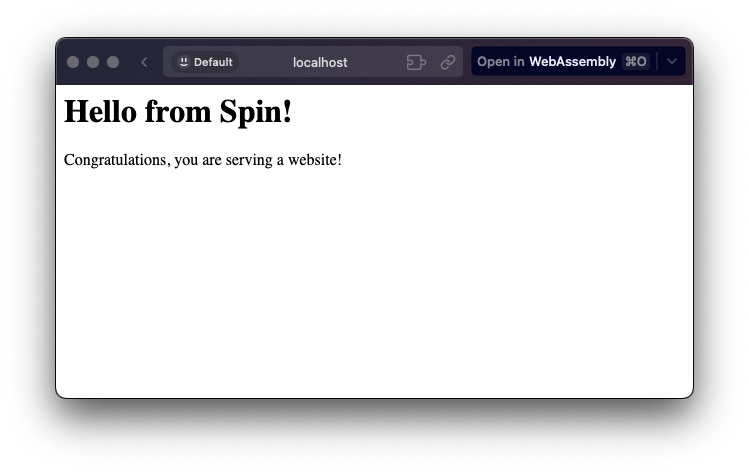Click the Open in WebAssembly button
The height and width of the screenshot is (472, 749).
(564, 62)
